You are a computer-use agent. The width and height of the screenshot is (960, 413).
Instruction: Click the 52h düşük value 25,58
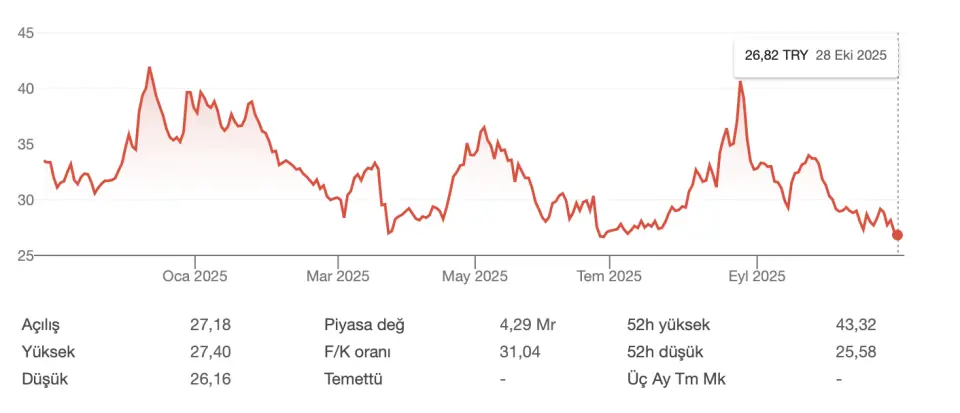coord(856,352)
